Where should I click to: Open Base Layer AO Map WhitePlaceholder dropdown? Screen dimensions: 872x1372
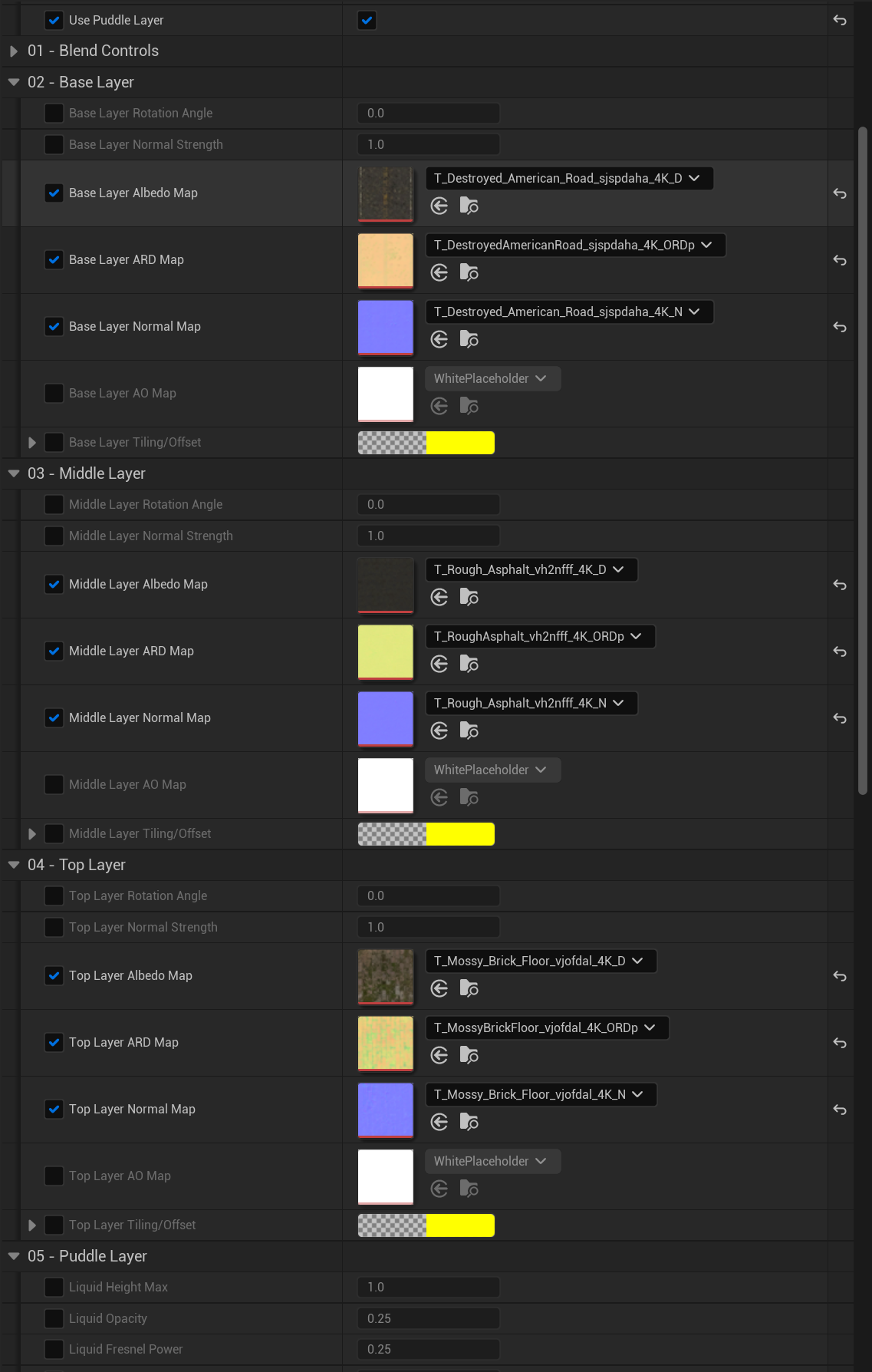point(492,378)
